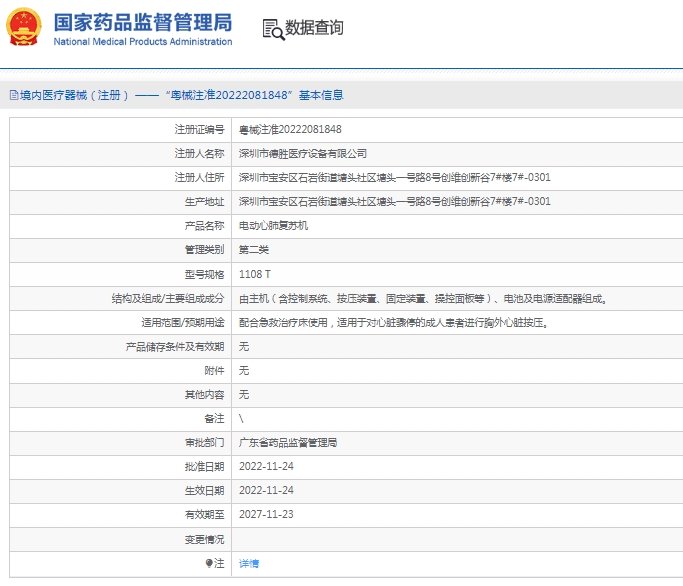Click 生效日期 value 2022-11-24
The width and height of the screenshot is (683, 586).
pos(266,490)
